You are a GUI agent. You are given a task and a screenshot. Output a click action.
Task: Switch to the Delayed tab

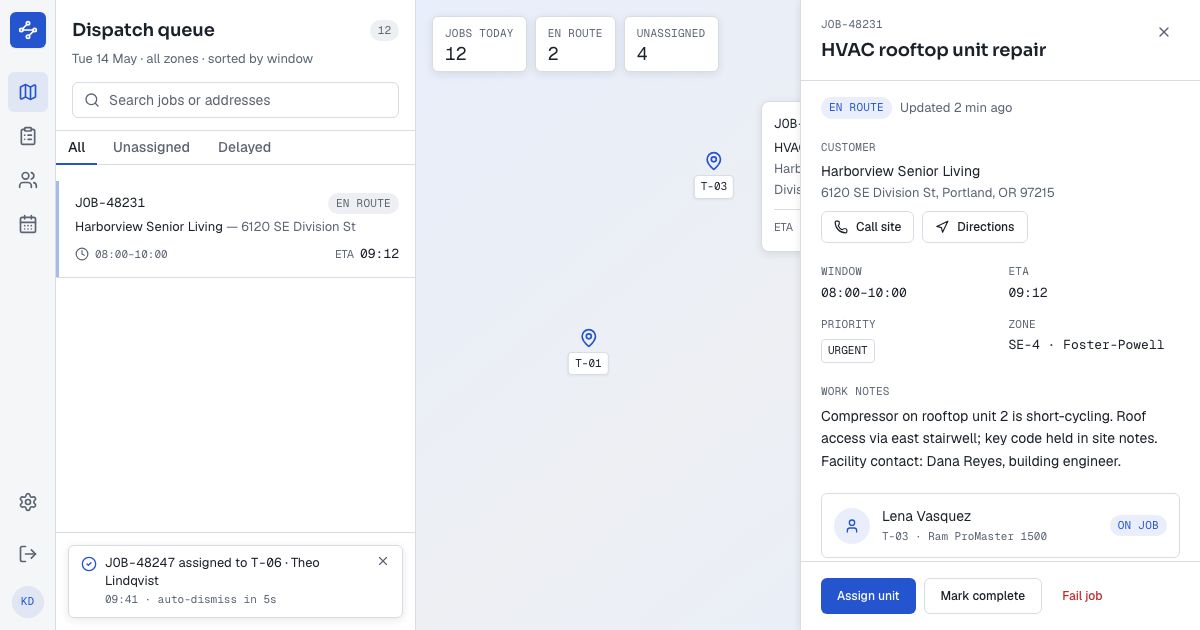click(244, 147)
